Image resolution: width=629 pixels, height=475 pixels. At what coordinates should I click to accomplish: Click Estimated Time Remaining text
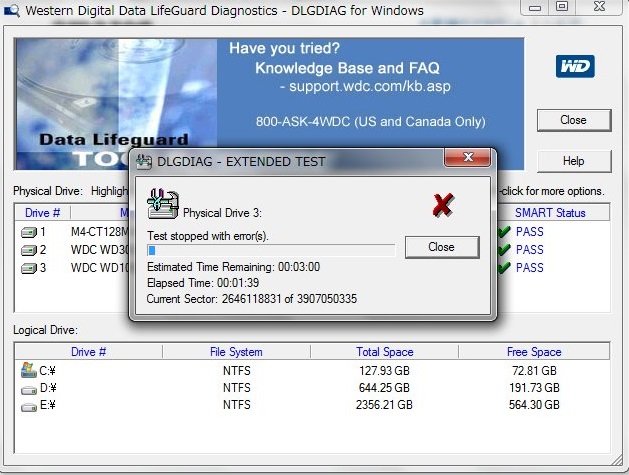pos(233,267)
